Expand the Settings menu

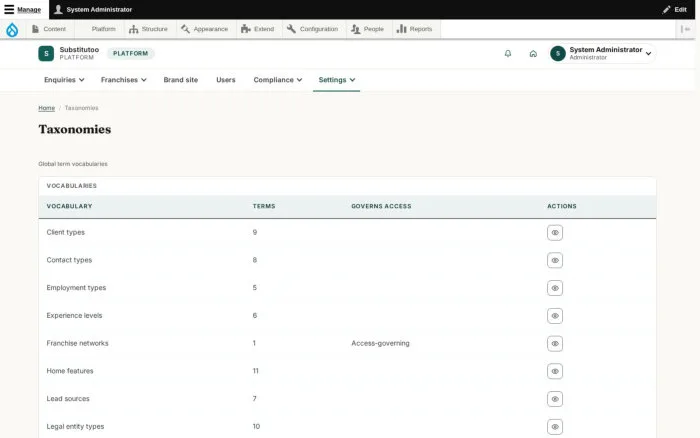pyautogui.click(x=337, y=80)
